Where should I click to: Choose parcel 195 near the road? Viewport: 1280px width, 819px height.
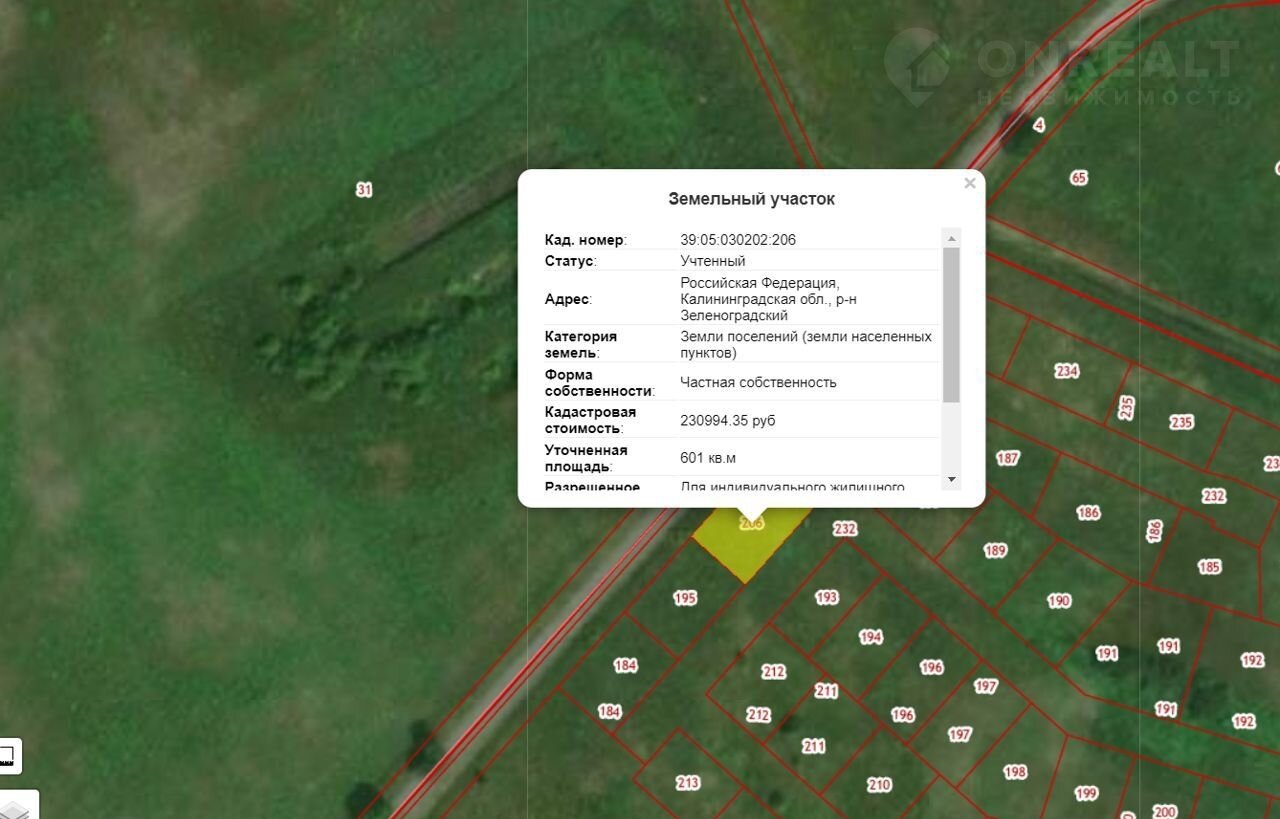pos(685,598)
